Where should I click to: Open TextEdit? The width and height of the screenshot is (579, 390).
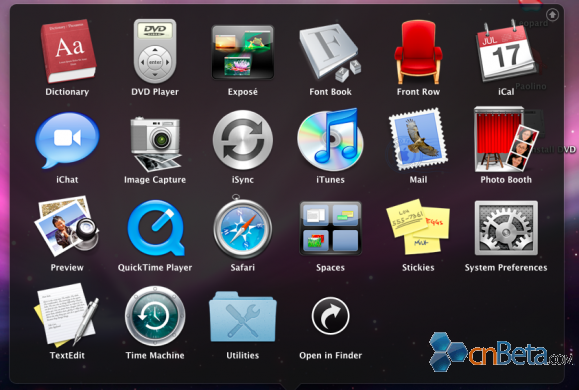(67, 315)
